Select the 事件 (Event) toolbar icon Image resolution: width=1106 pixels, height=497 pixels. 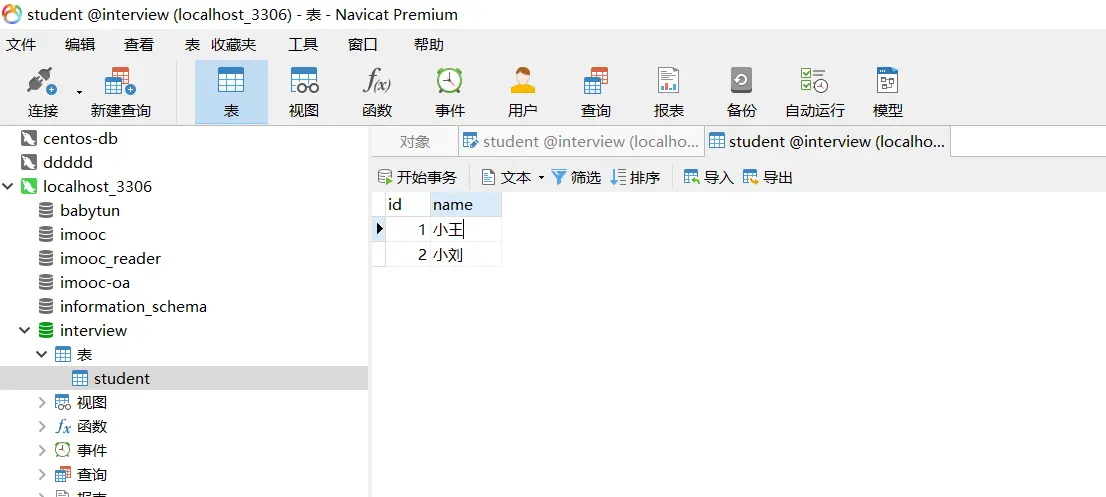(x=449, y=92)
